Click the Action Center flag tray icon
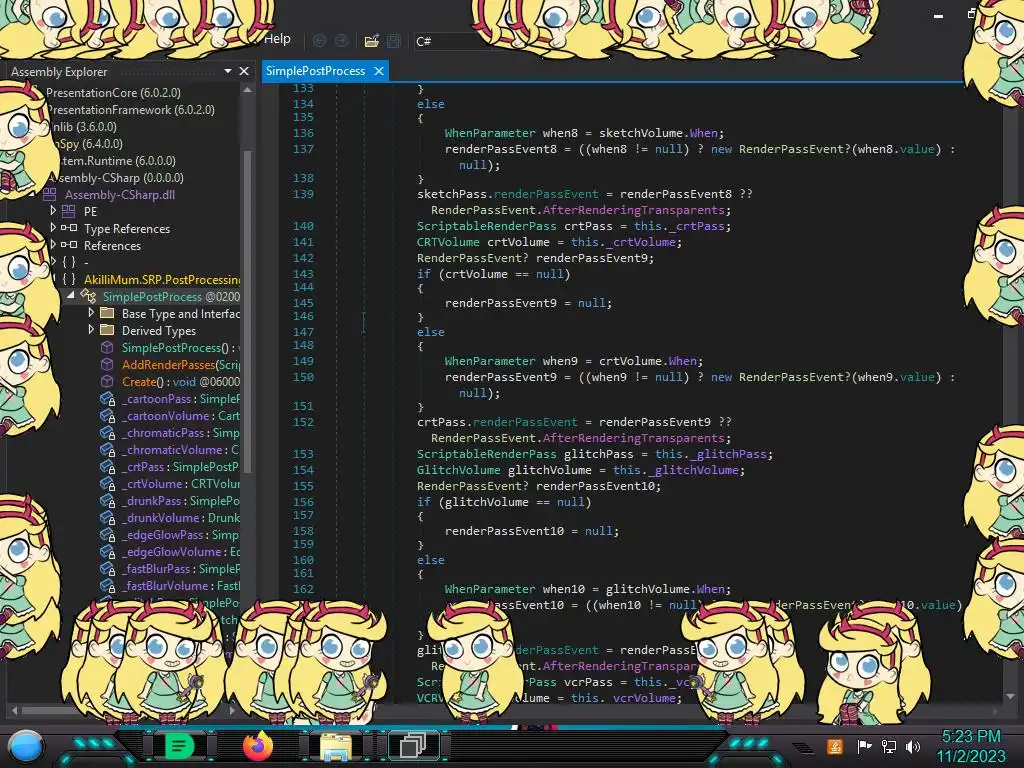Viewport: 1024px width, 768px height. 864,746
